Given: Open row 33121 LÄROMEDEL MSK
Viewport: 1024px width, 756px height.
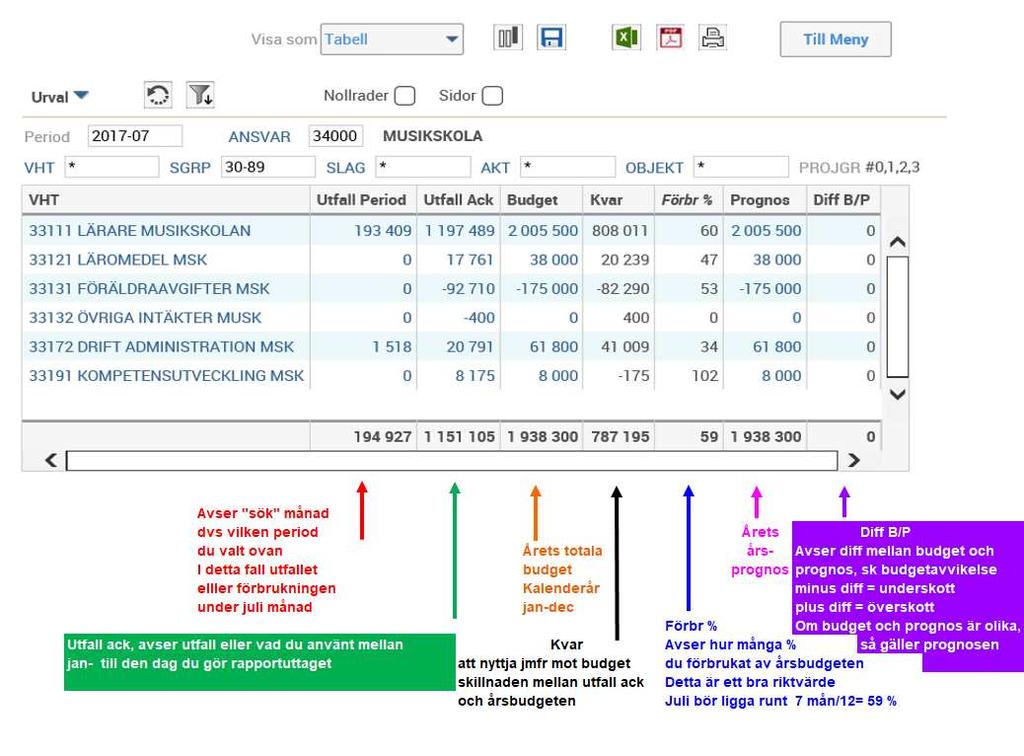Looking at the screenshot, I should 118,260.
